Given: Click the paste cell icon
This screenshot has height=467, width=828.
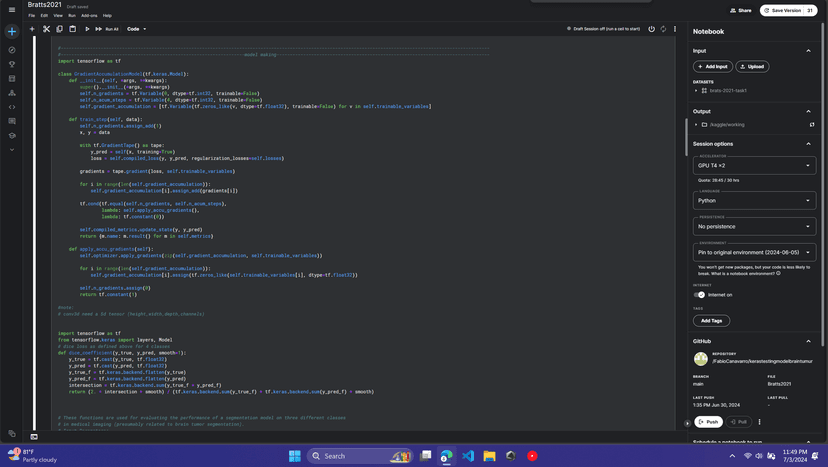Looking at the screenshot, I should [72, 29].
